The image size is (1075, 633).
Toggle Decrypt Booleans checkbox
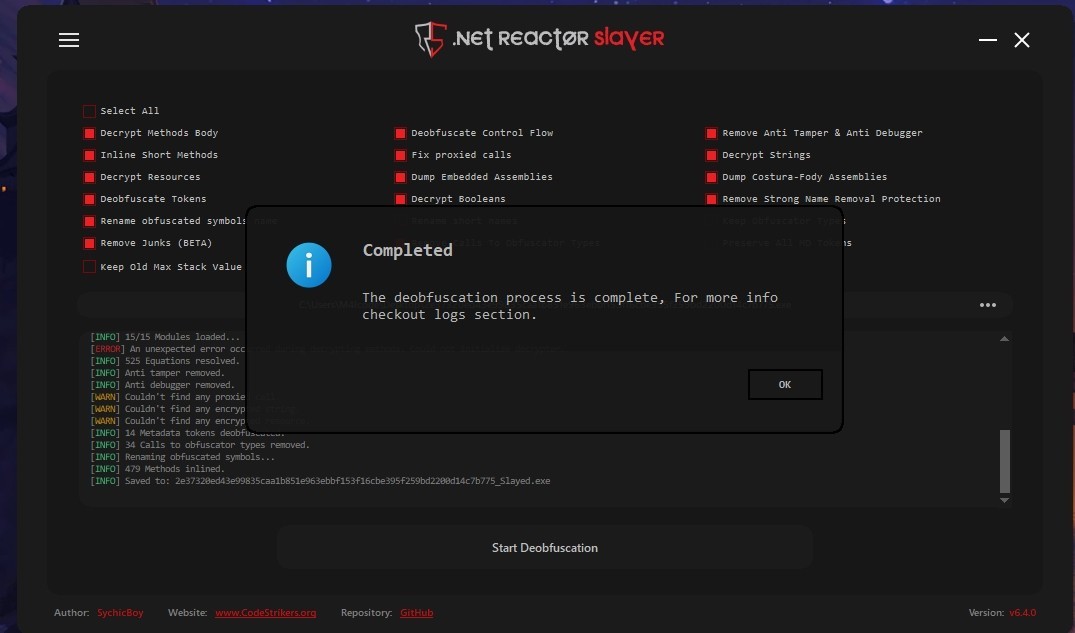400,199
